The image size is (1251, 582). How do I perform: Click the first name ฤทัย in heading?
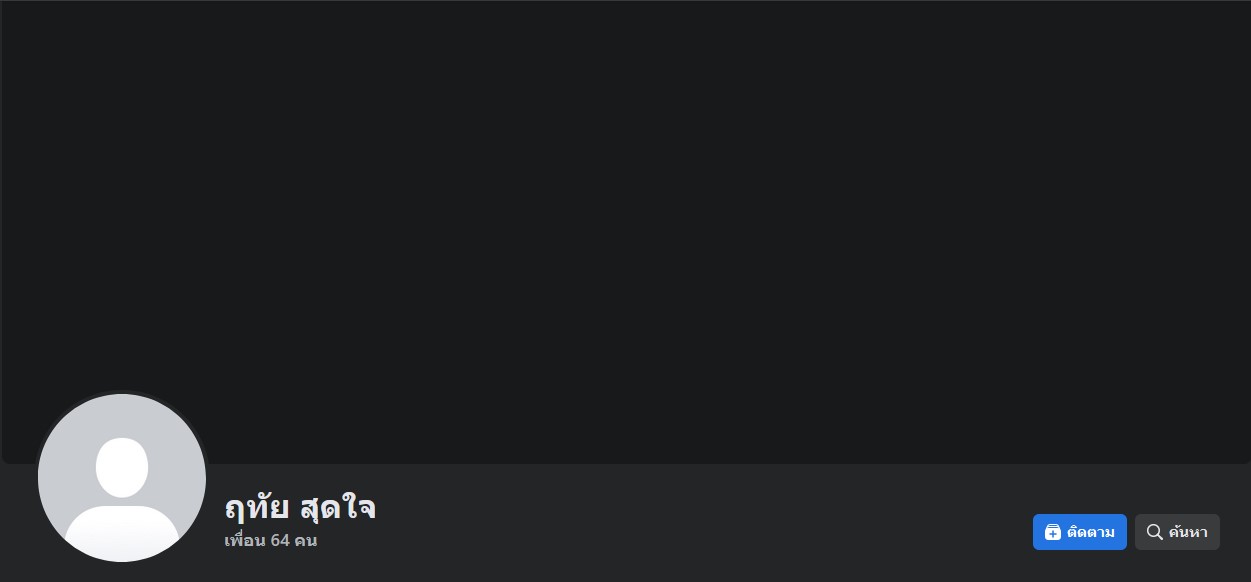[x=257, y=507]
